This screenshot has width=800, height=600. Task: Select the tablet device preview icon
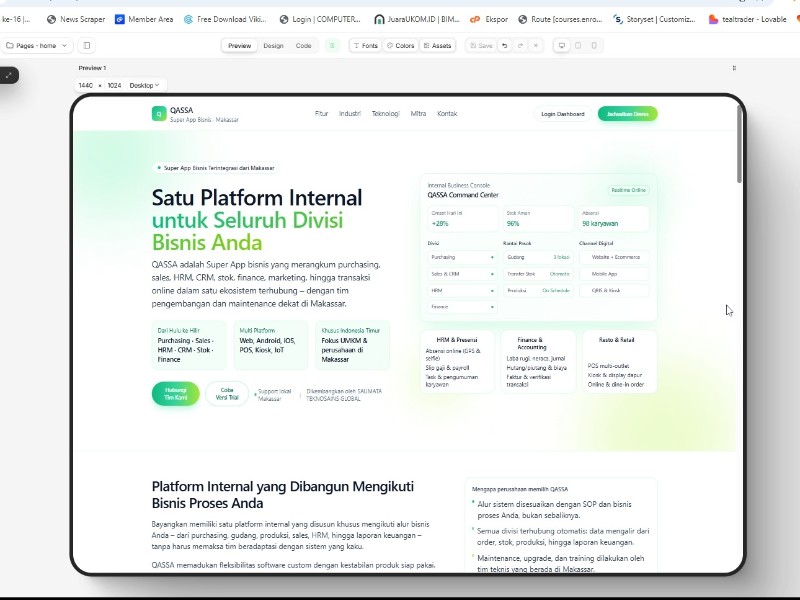(x=578, y=45)
